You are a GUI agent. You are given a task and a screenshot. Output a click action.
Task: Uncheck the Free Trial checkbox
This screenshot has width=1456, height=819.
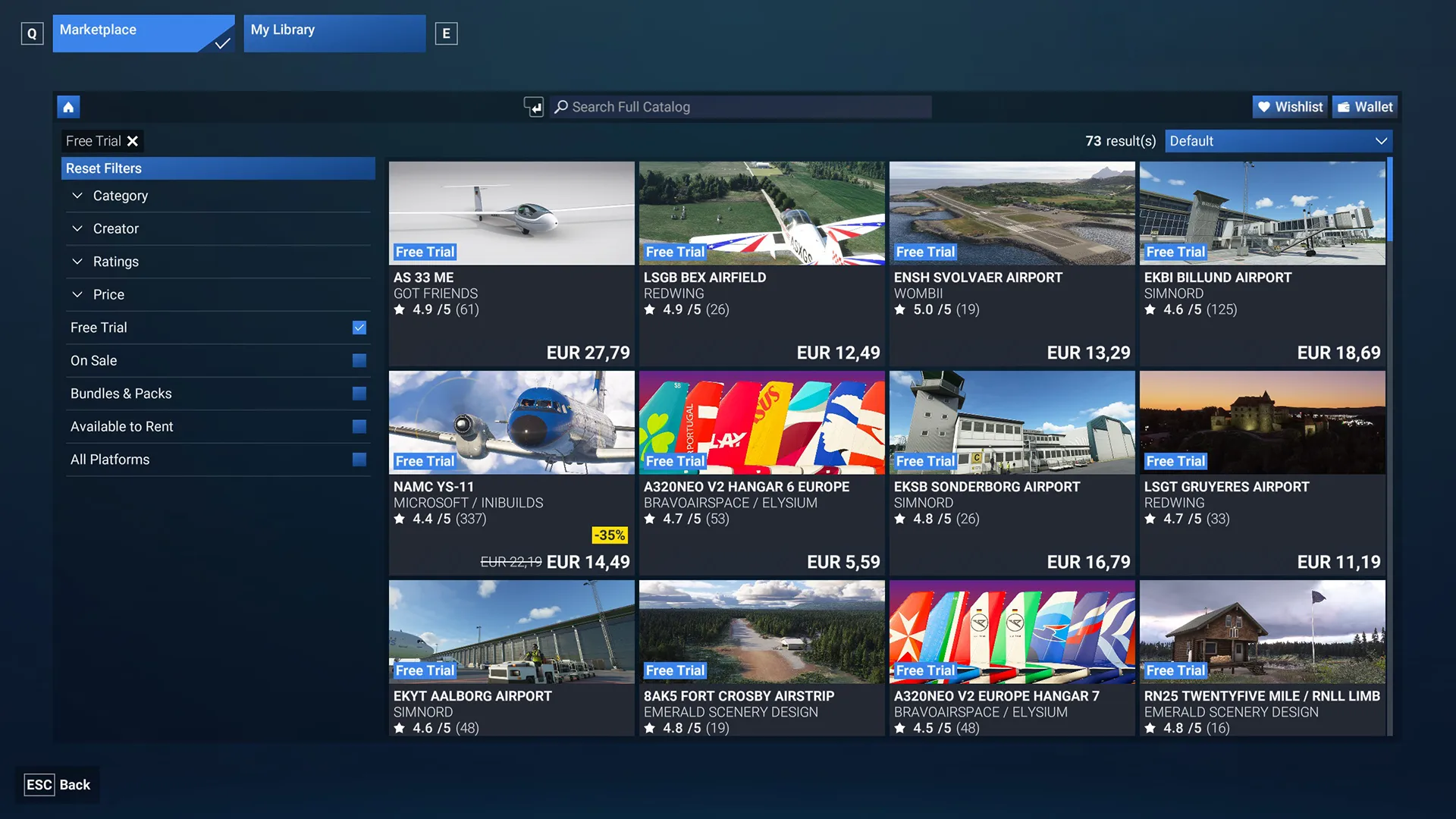coord(359,328)
